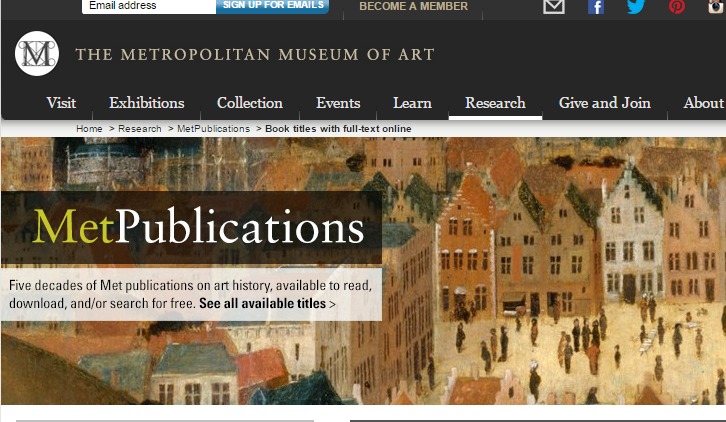Open the Give and Join menu

point(605,103)
